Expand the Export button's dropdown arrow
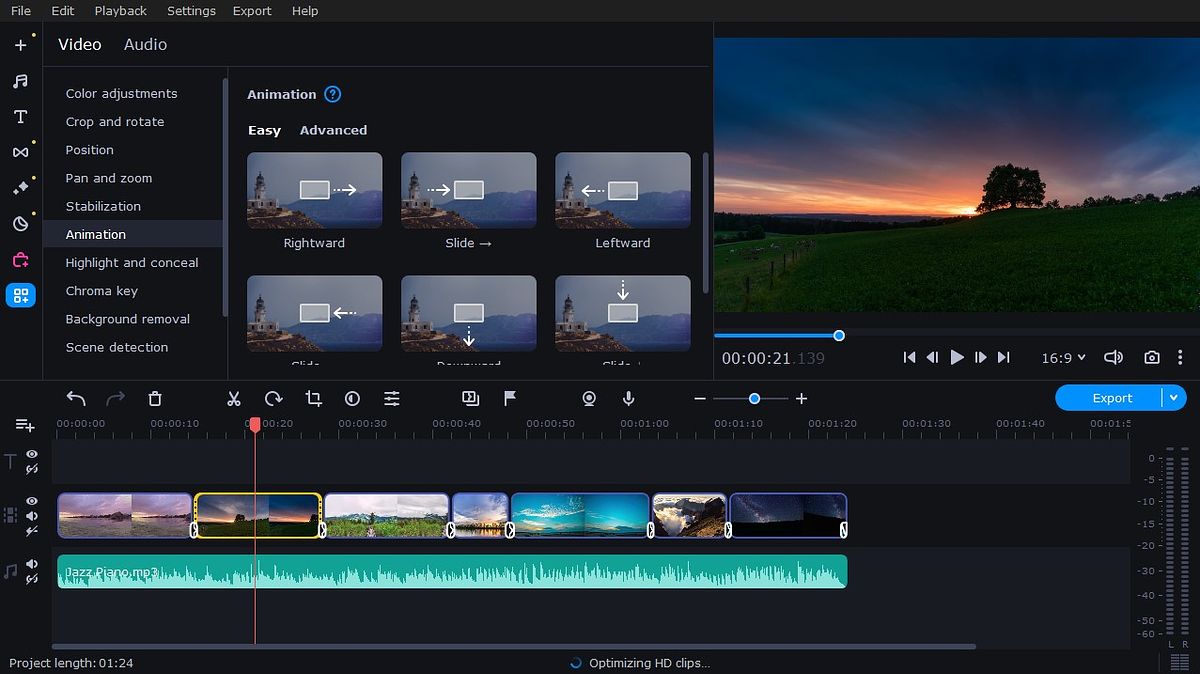The image size is (1200, 674). tap(1174, 397)
